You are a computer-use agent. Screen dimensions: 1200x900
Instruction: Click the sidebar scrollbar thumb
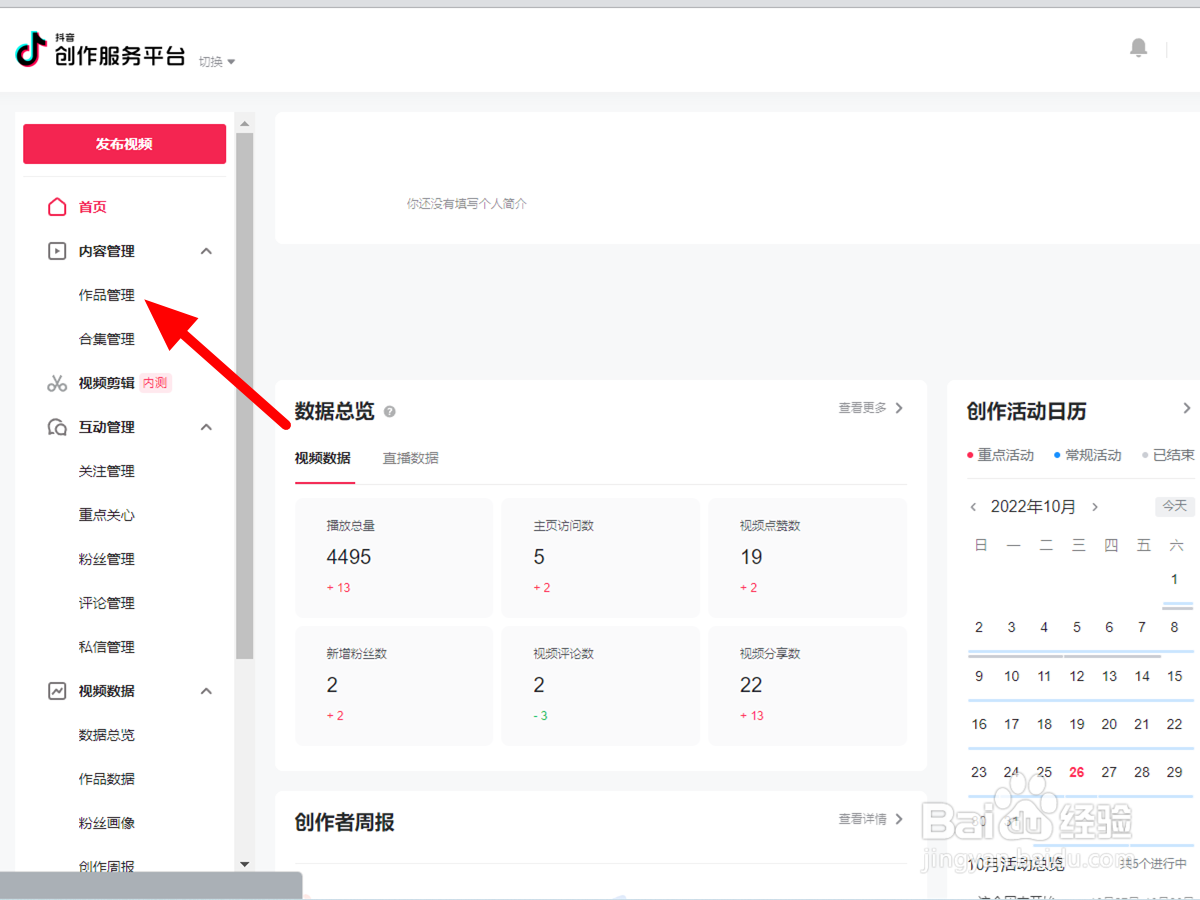tap(244, 396)
